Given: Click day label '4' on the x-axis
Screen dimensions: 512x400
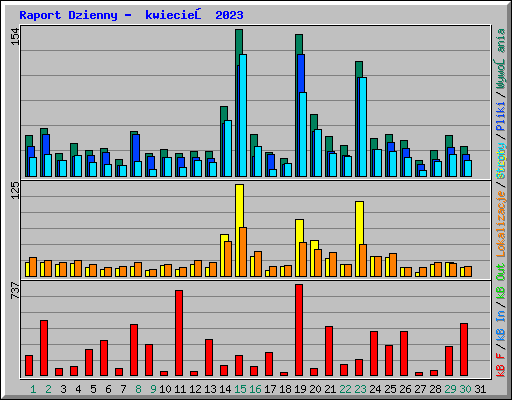Looking at the screenshot, I should tap(78, 389).
